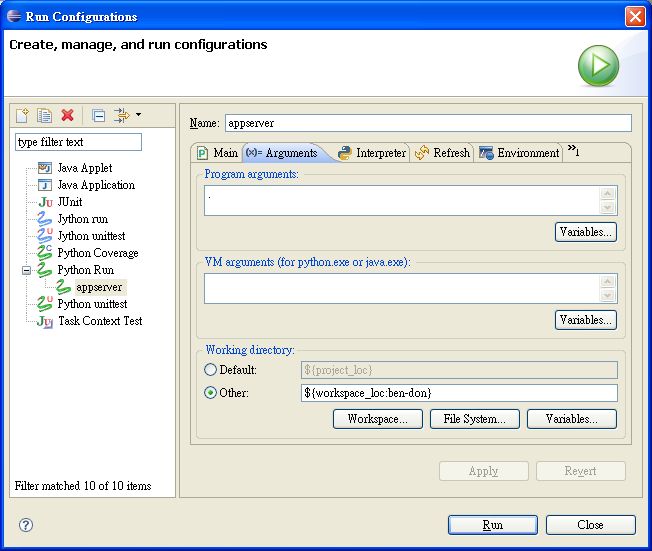Click the VM arguments text area
Image resolution: width=652 pixels, height=551 pixels.
[402, 289]
